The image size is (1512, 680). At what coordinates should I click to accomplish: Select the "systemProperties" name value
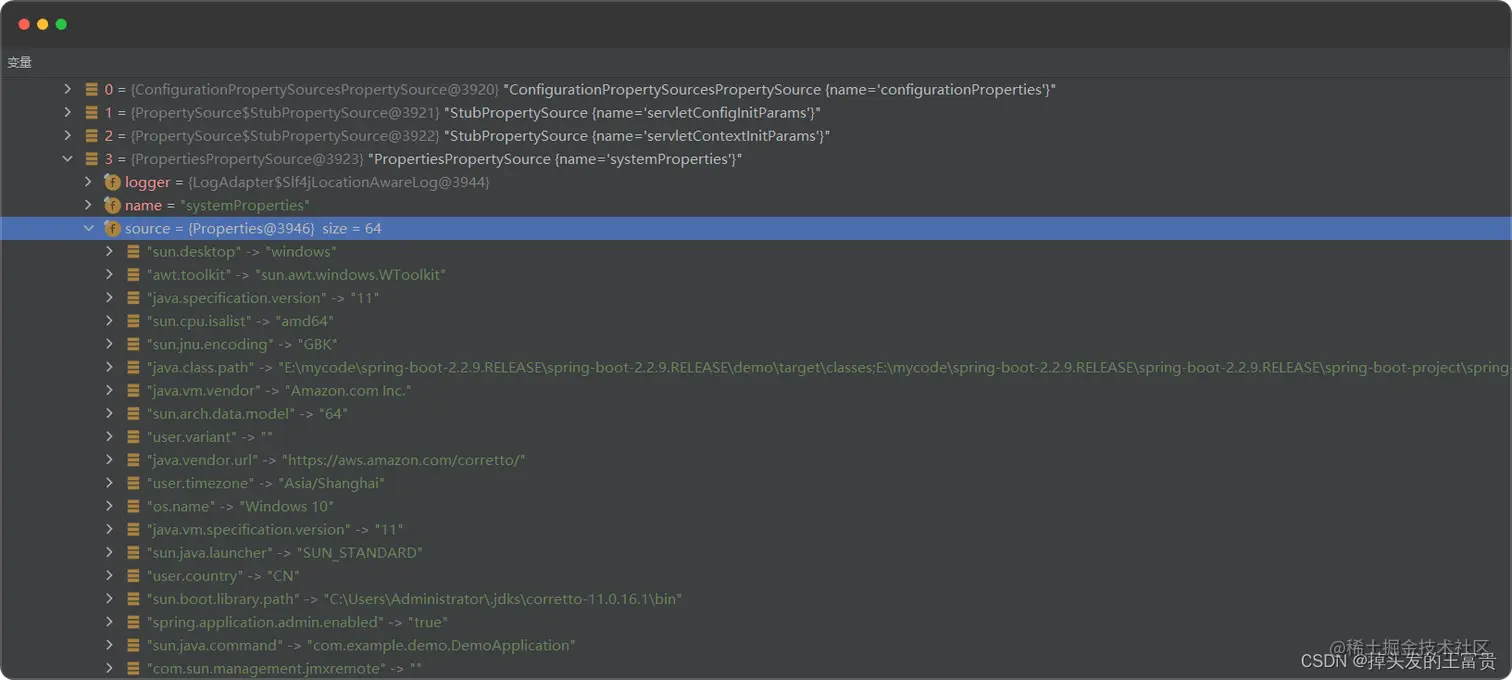click(244, 205)
